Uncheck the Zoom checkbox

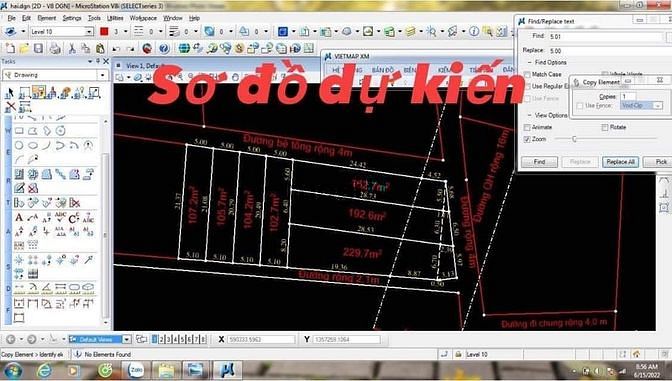coord(527,139)
